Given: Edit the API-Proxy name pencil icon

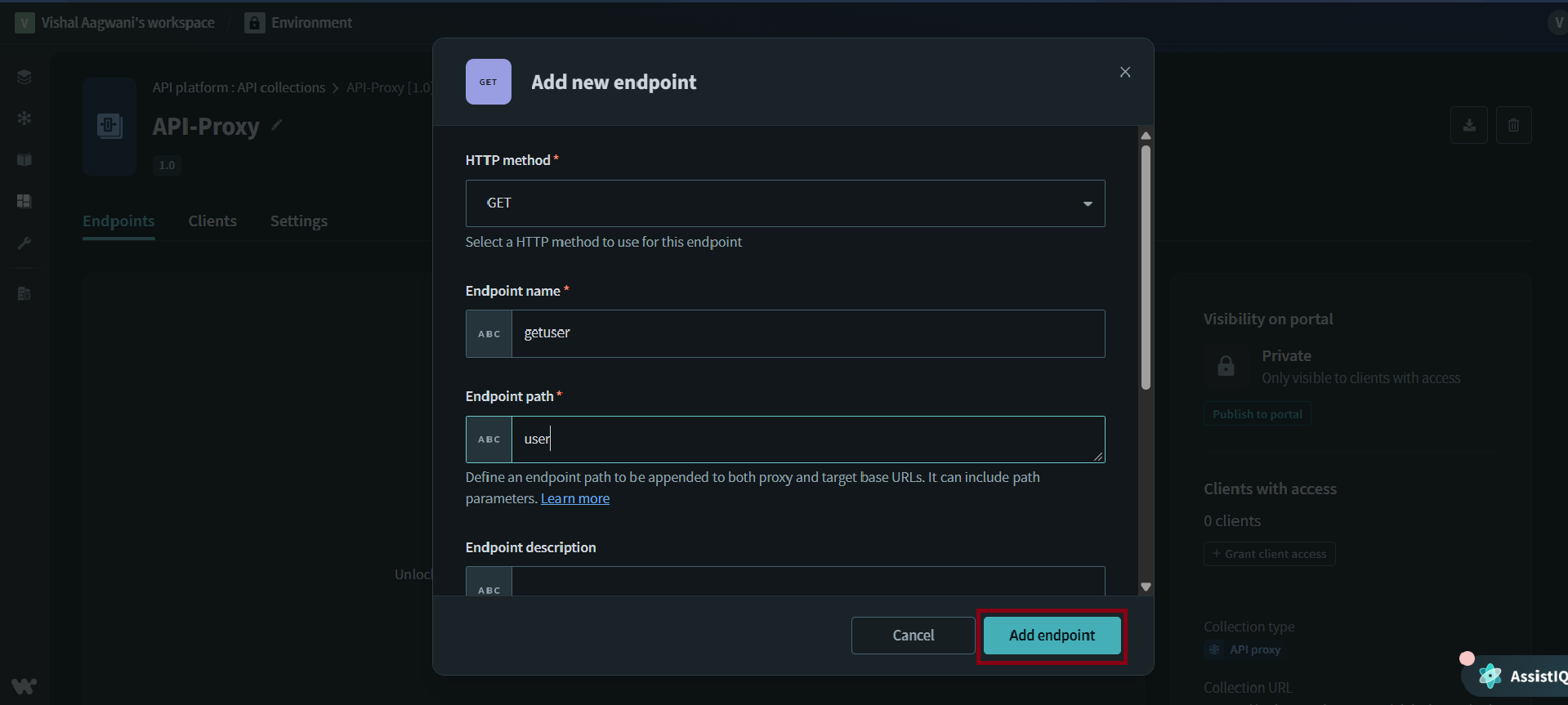Looking at the screenshot, I should [x=277, y=124].
